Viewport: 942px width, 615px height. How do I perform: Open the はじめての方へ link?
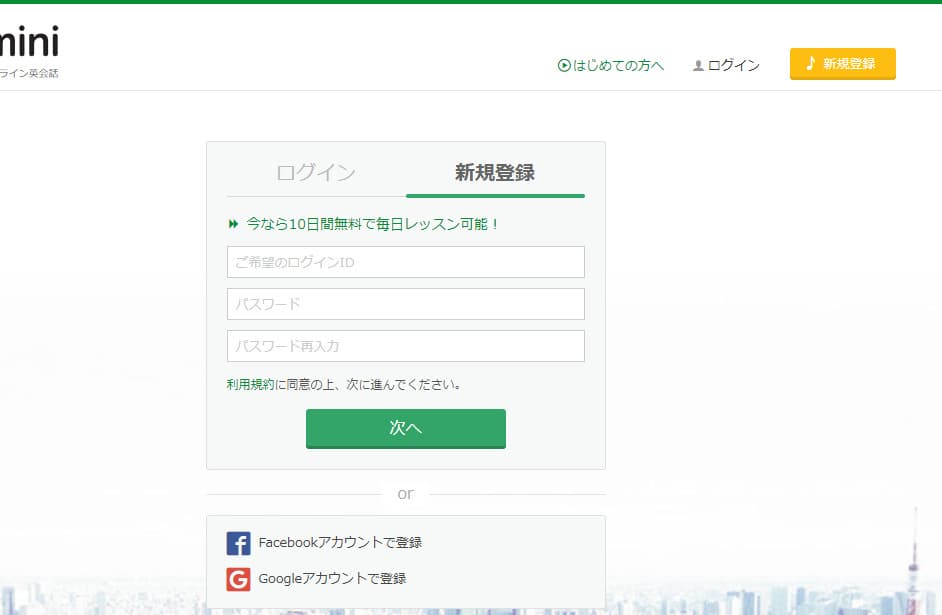click(610, 65)
